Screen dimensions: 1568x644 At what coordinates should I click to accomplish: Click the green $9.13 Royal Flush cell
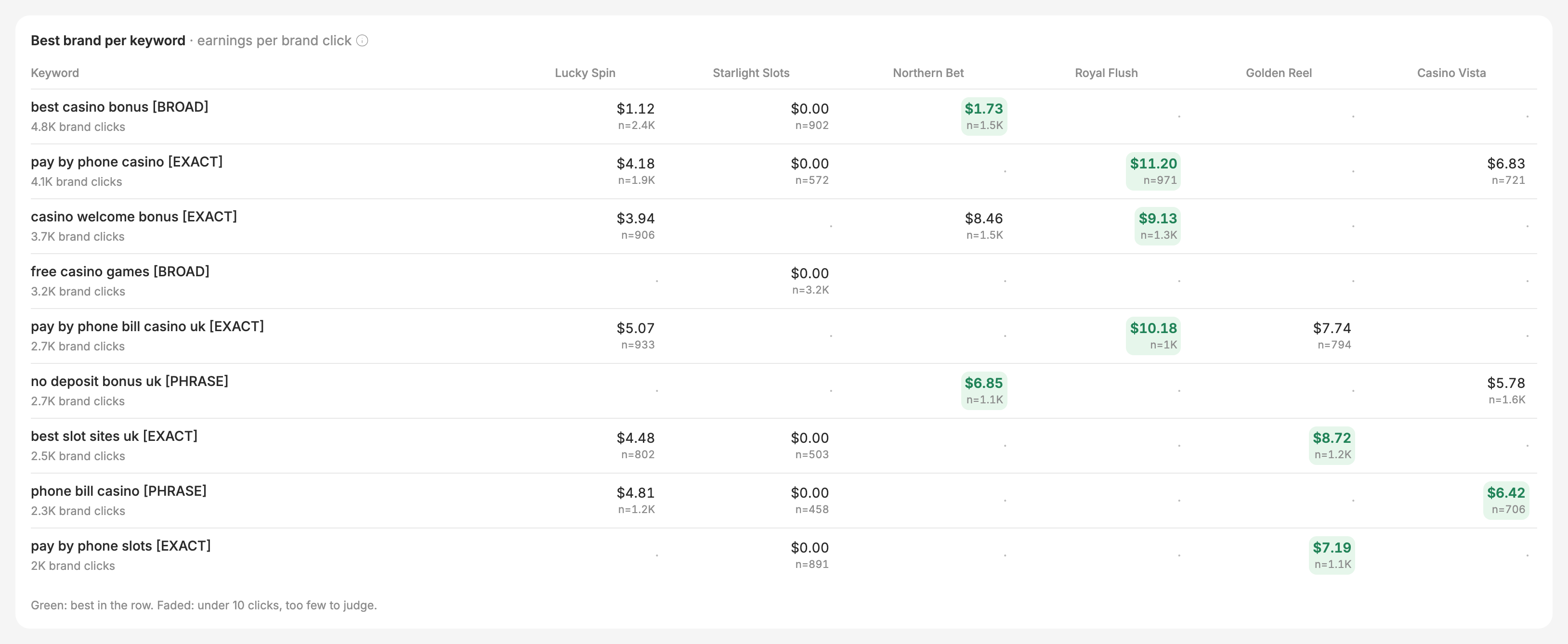coord(1157,226)
